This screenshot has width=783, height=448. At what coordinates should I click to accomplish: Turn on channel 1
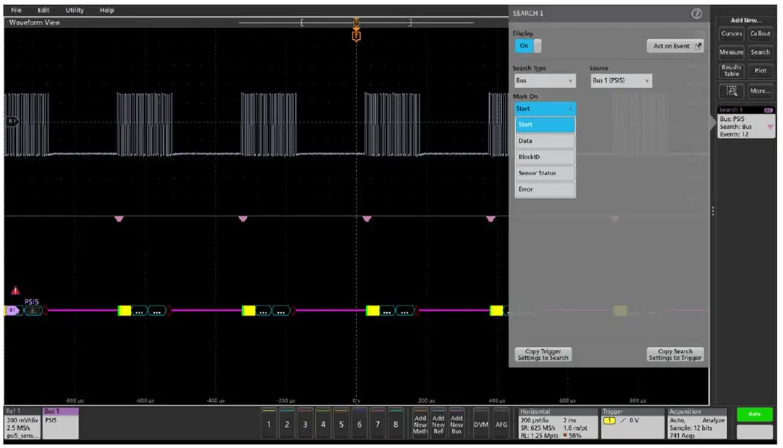point(269,424)
